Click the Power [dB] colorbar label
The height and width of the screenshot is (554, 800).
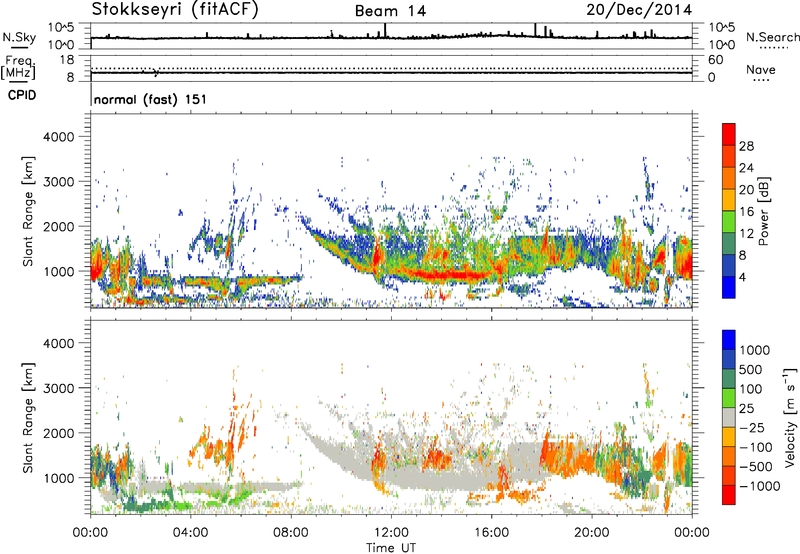(764, 211)
